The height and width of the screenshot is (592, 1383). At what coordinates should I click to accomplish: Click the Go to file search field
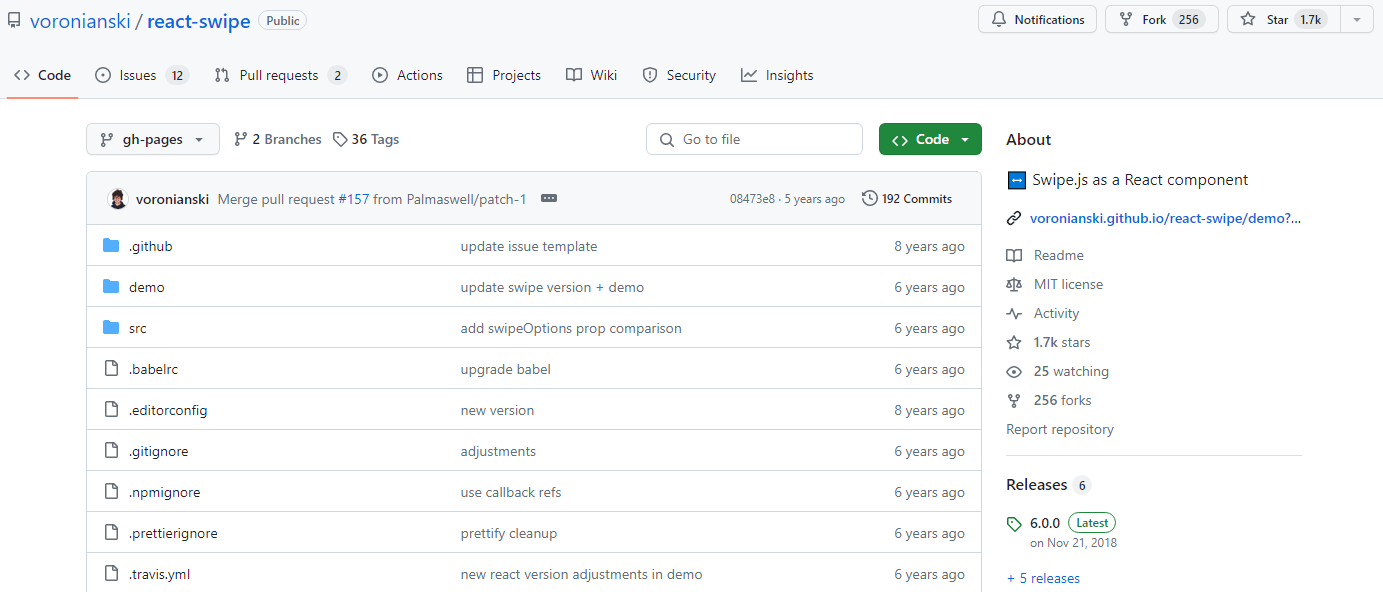coord(754,139)
